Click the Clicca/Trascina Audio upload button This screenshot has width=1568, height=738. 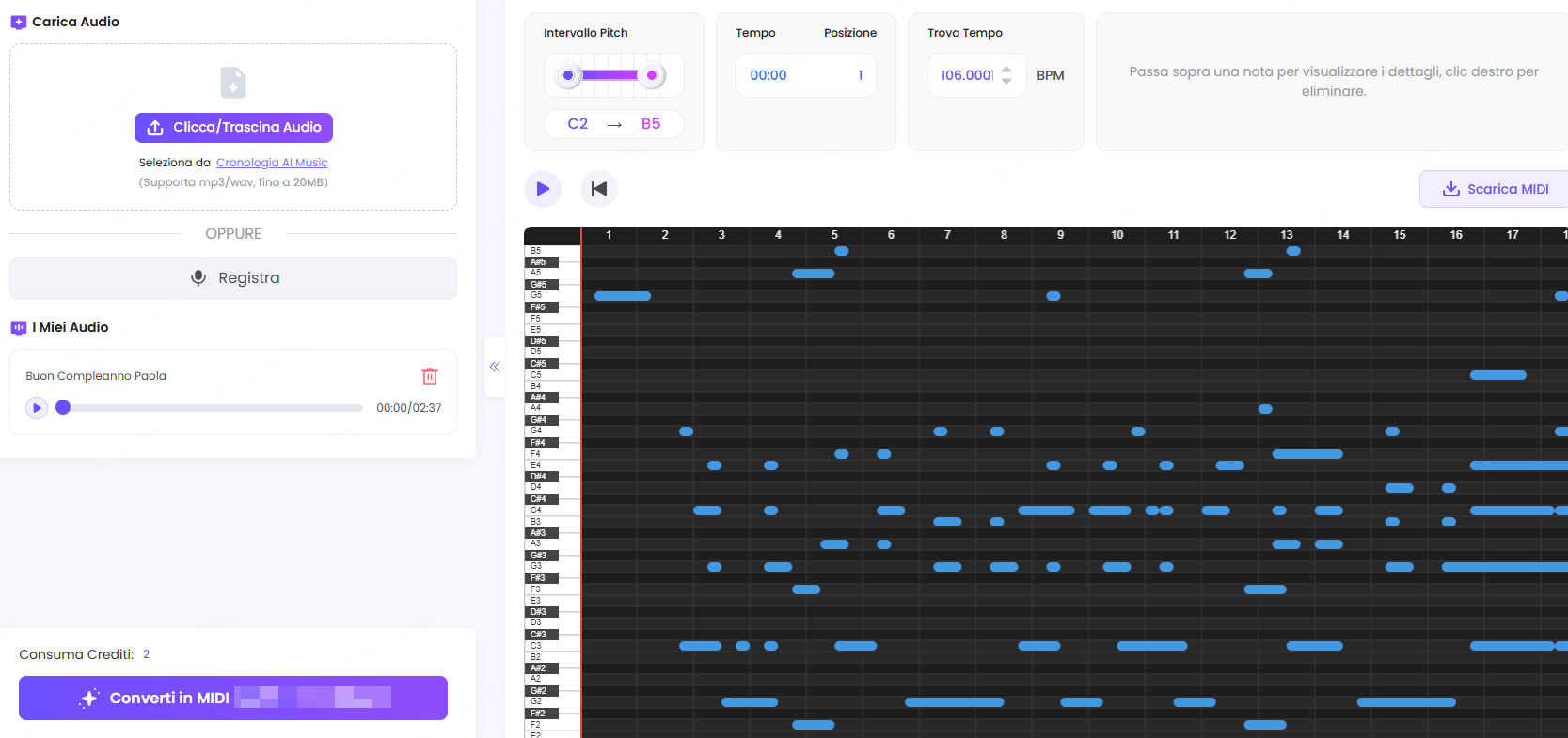click(x=233, y=127)
